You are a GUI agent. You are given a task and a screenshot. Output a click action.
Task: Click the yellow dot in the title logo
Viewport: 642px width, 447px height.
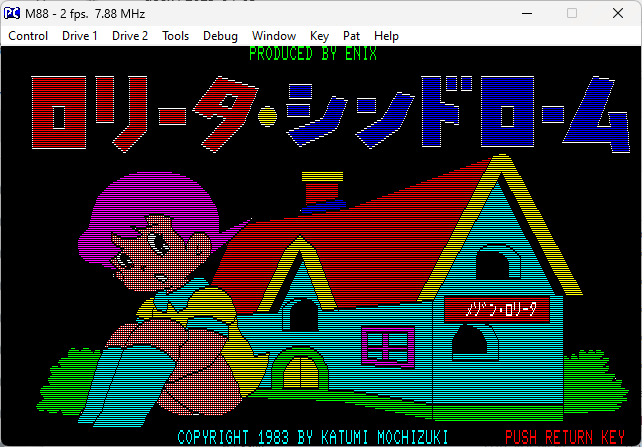[267, 116]
